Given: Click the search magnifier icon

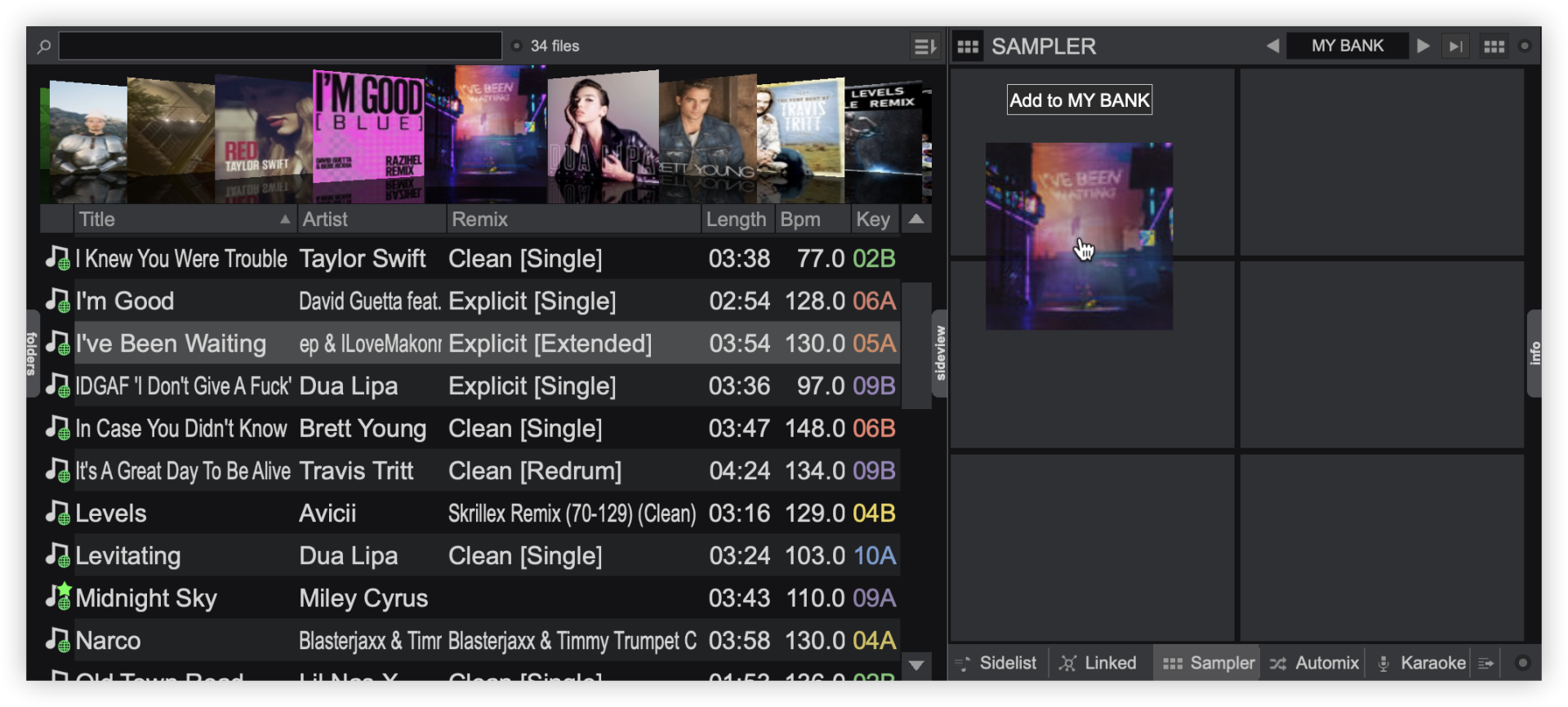Looking at the screenshot, I should pyautogui.click(x=44, y=47).
